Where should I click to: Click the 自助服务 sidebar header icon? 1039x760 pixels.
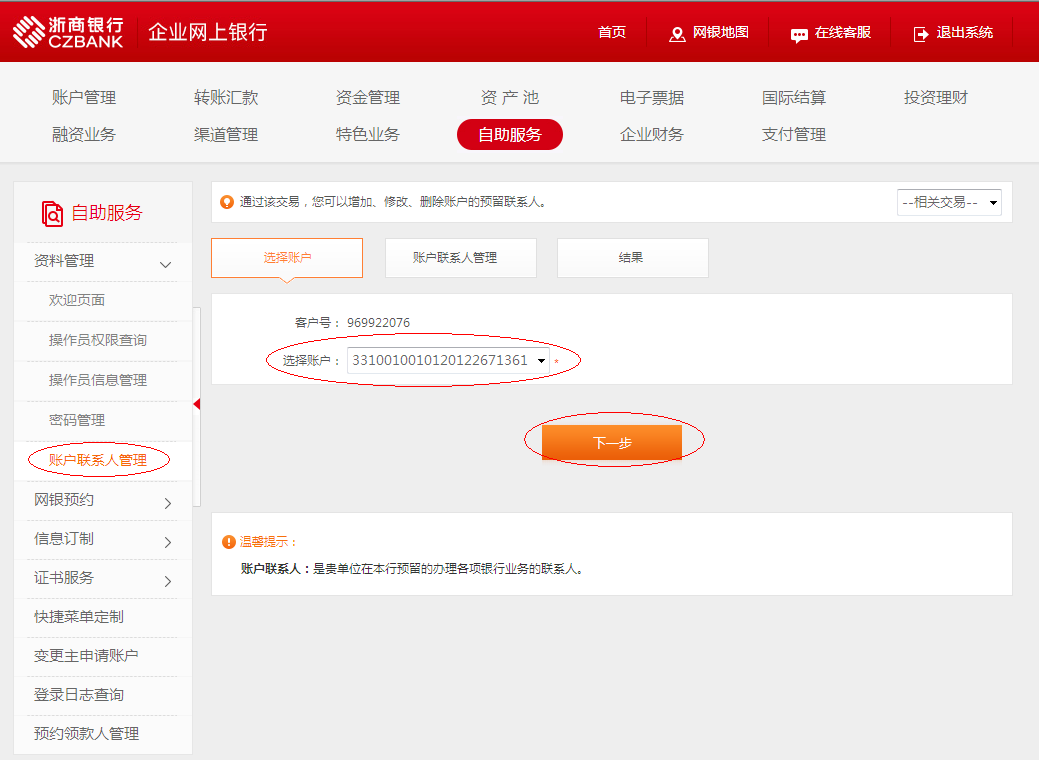52,213
